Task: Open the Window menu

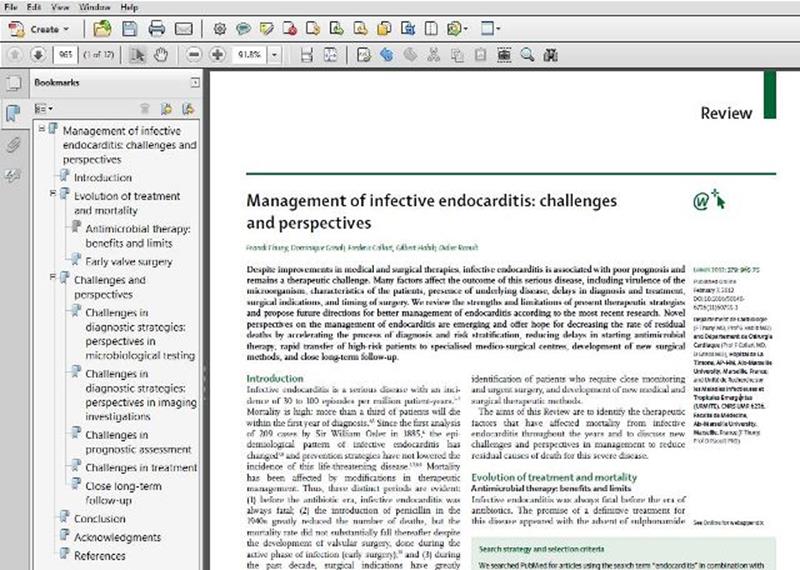Action: [x=96, y=7]
